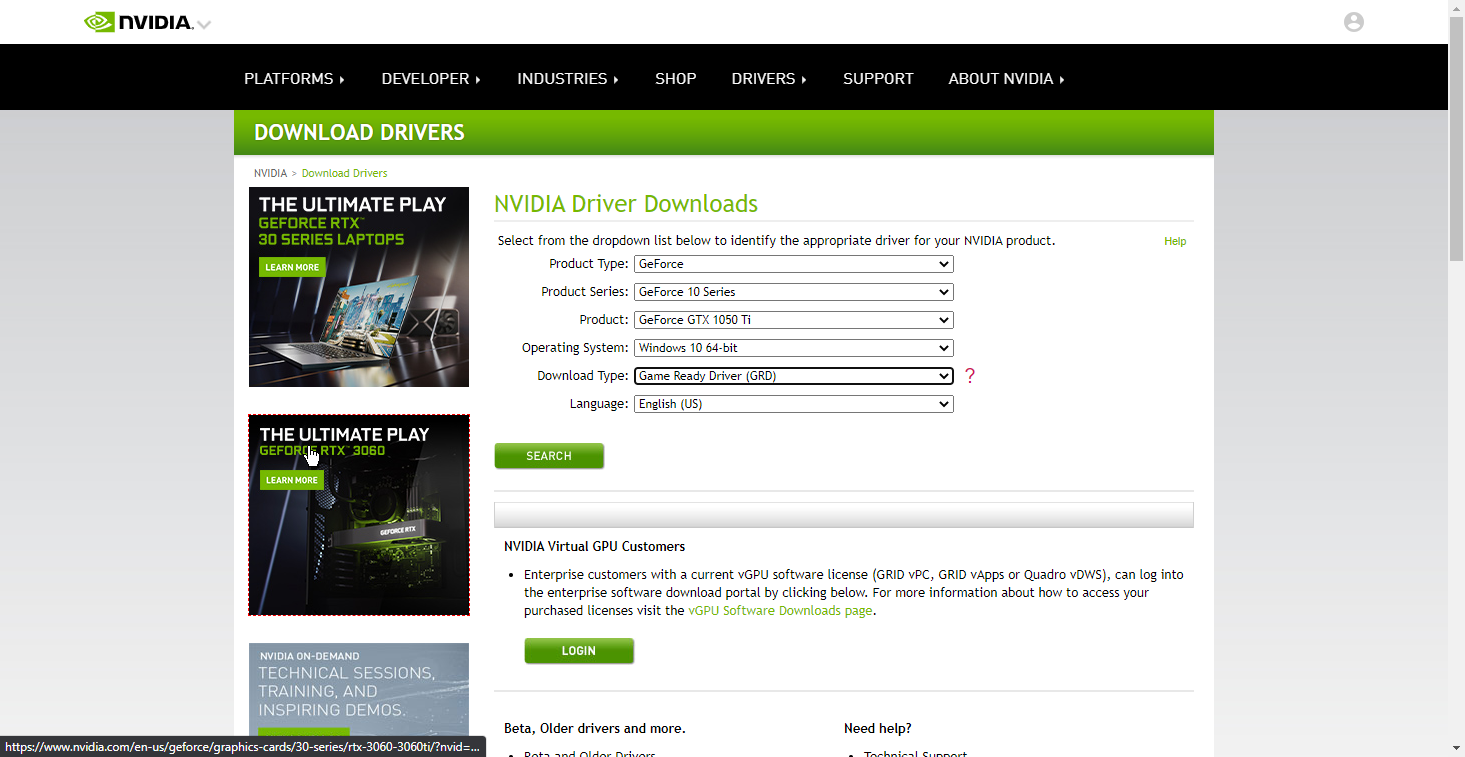This screenshot has width=1465, height=757.
Task: Open the user account profile icon
Action: [1353, 22]
